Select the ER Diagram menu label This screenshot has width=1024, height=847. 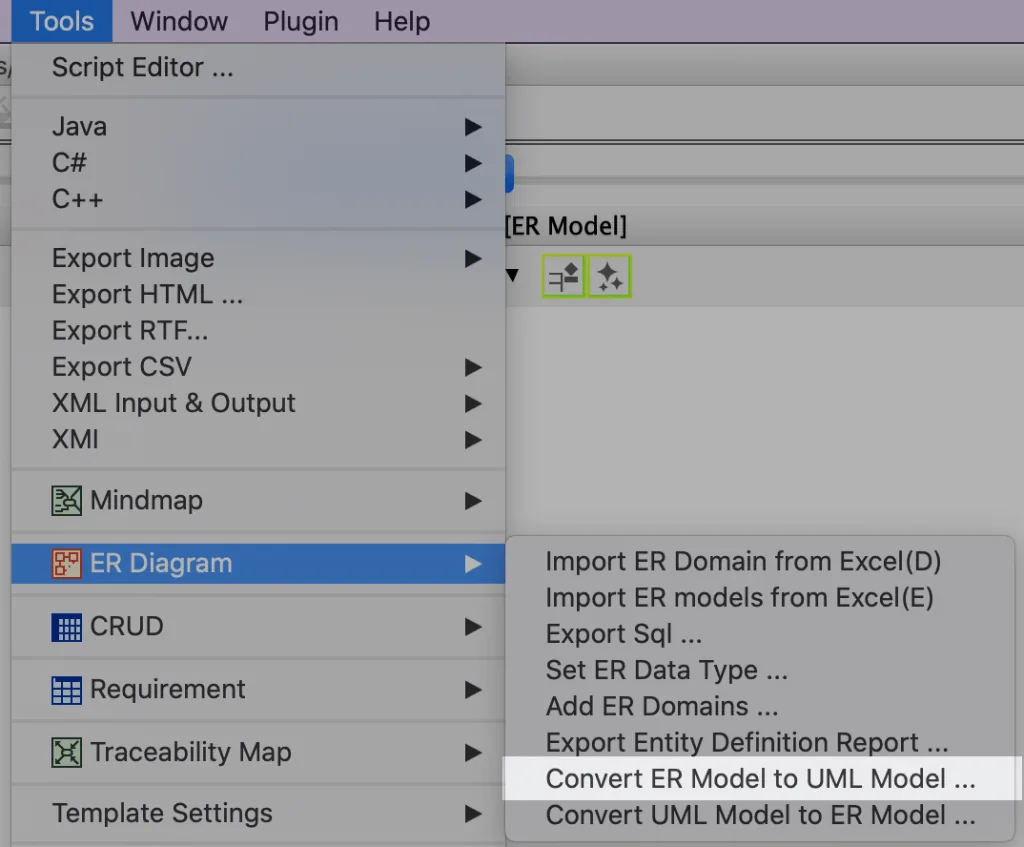pos(161,564)
